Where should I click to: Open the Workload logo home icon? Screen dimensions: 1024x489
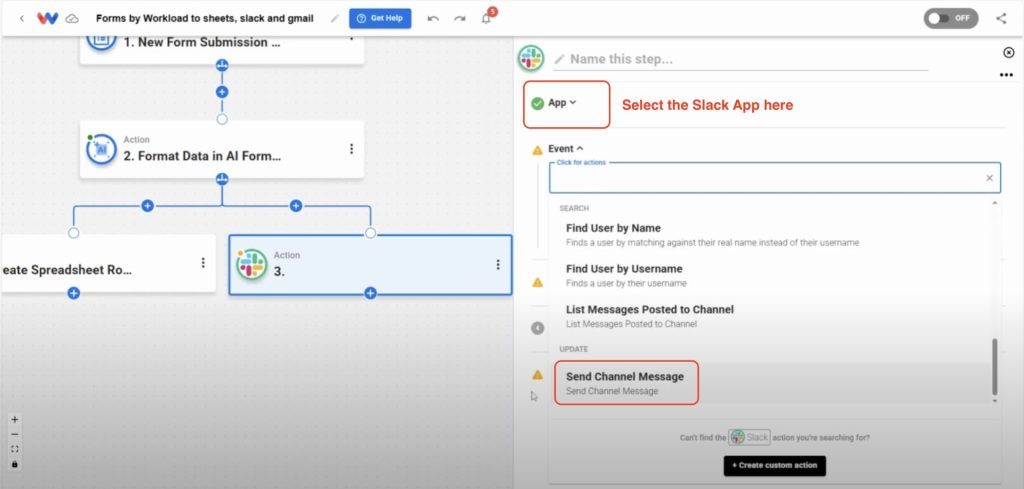pyautogui.click(x=48, y=18)
